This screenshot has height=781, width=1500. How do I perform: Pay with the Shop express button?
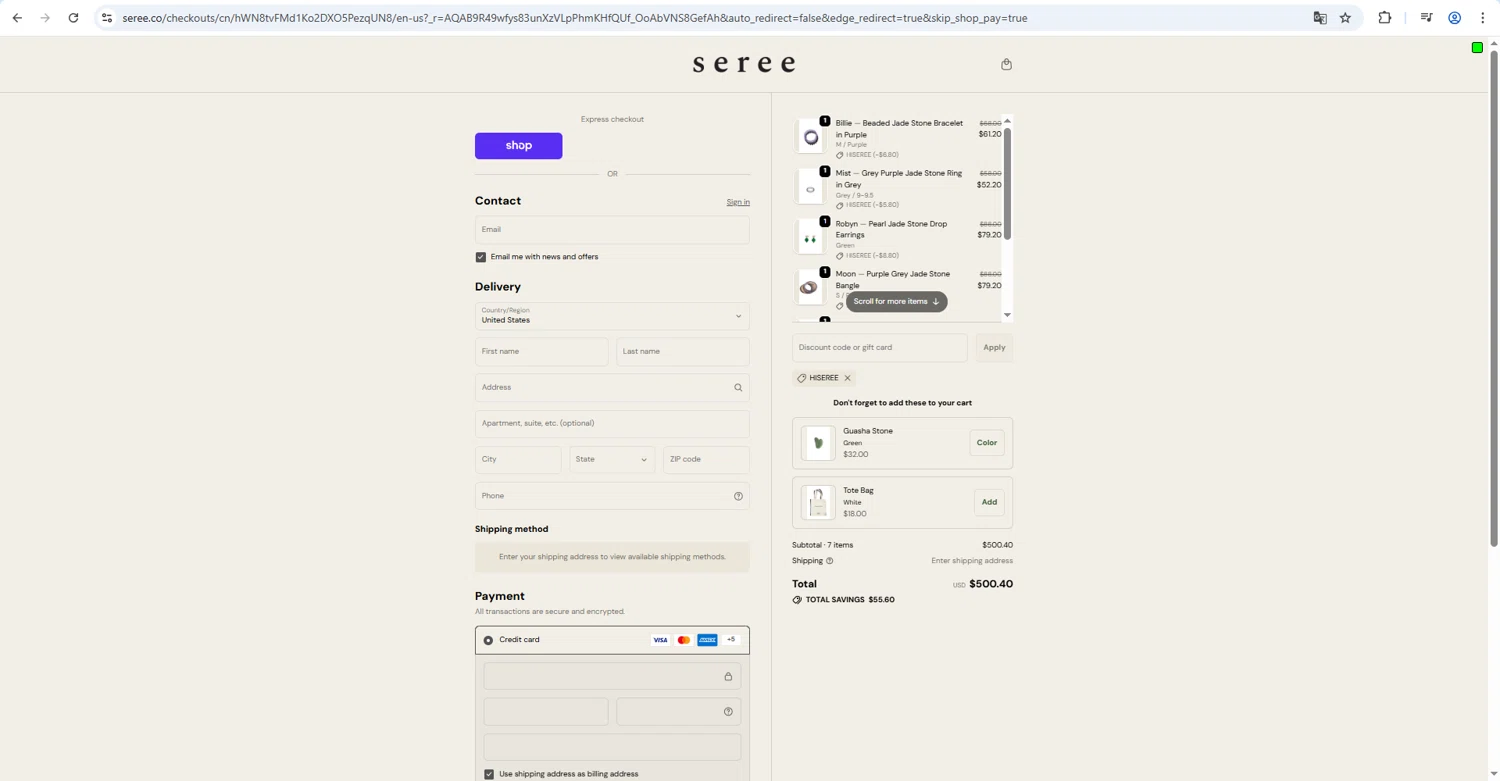518,146
